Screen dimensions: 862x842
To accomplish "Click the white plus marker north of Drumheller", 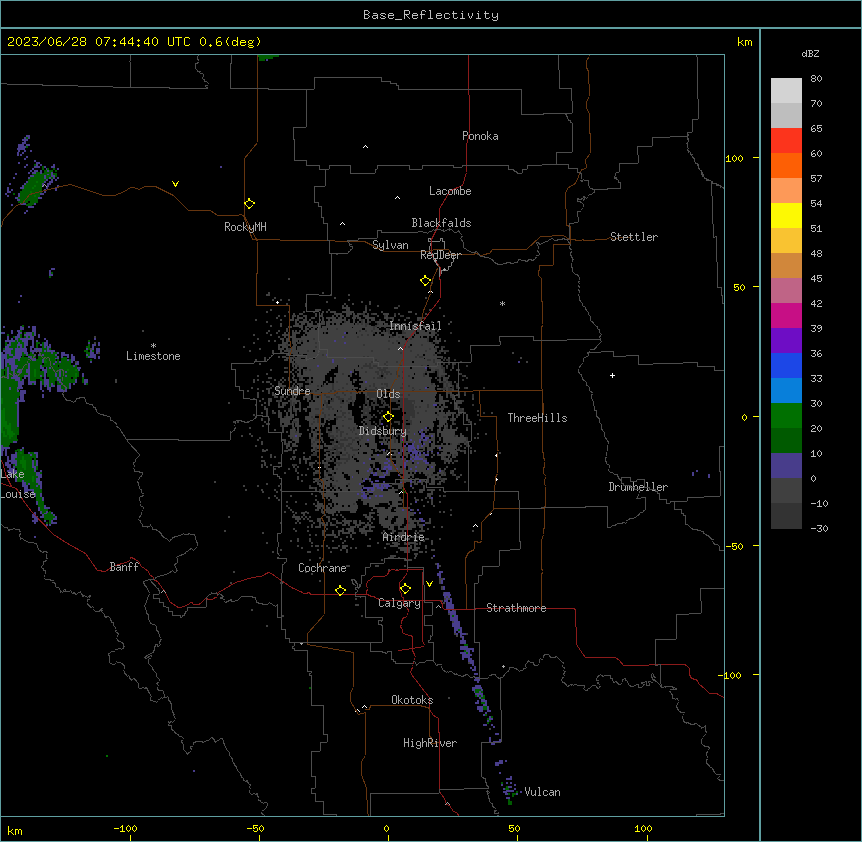I will 612,375.
